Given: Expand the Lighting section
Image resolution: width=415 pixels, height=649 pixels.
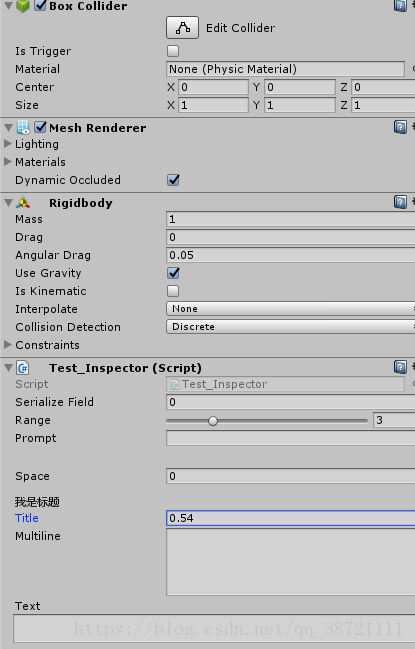Looking at the screenshot, I should click(7, 144).
